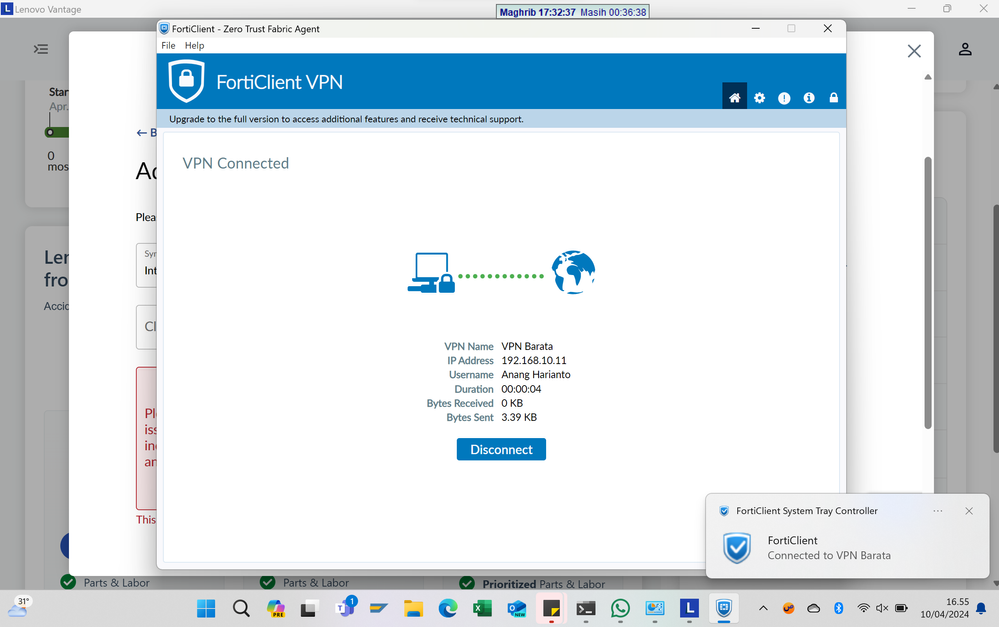999x627 pixels.
Task: Open the Help menu in FortiClient
Action: (194, 45)
